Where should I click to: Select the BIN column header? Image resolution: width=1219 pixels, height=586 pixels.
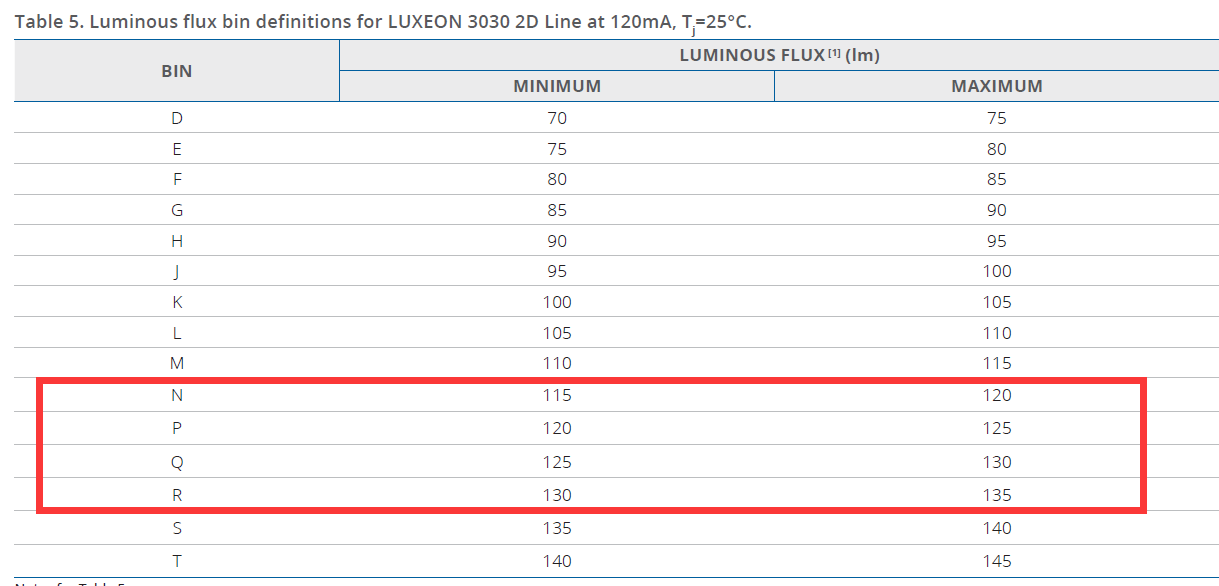[x=177, y=71]
